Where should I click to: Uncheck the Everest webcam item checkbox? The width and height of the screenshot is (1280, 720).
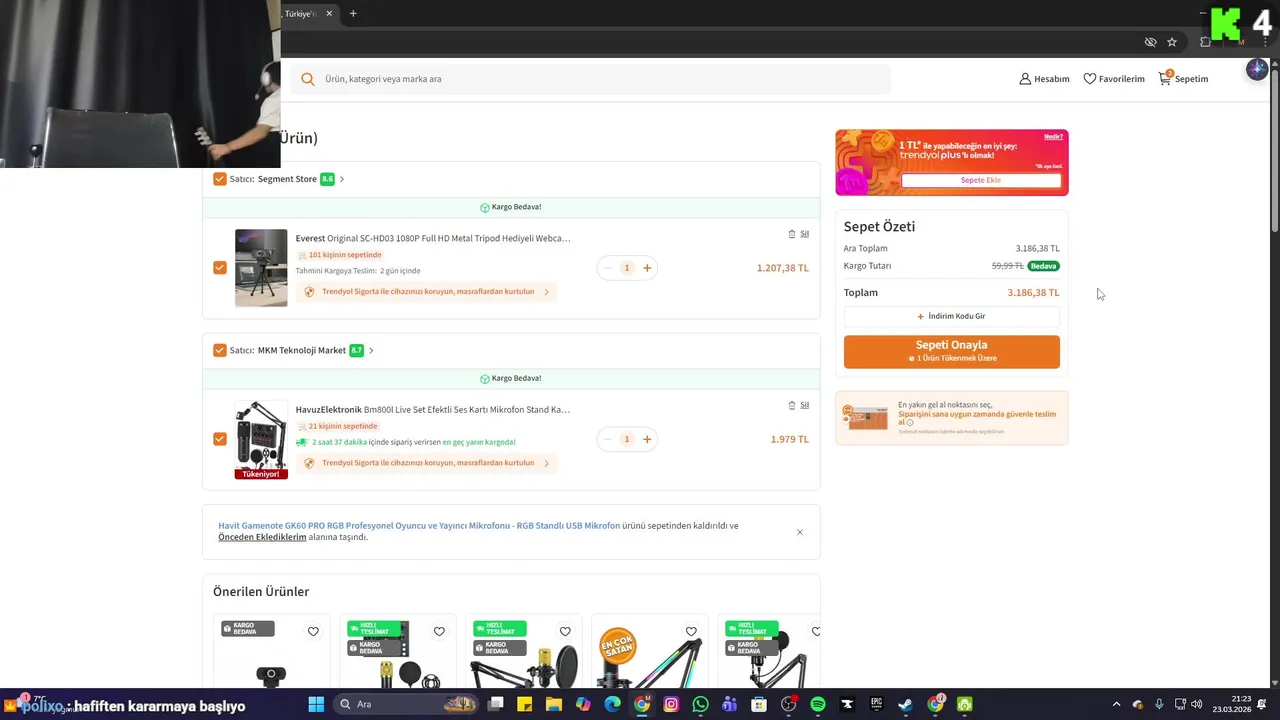coord(220,268)
